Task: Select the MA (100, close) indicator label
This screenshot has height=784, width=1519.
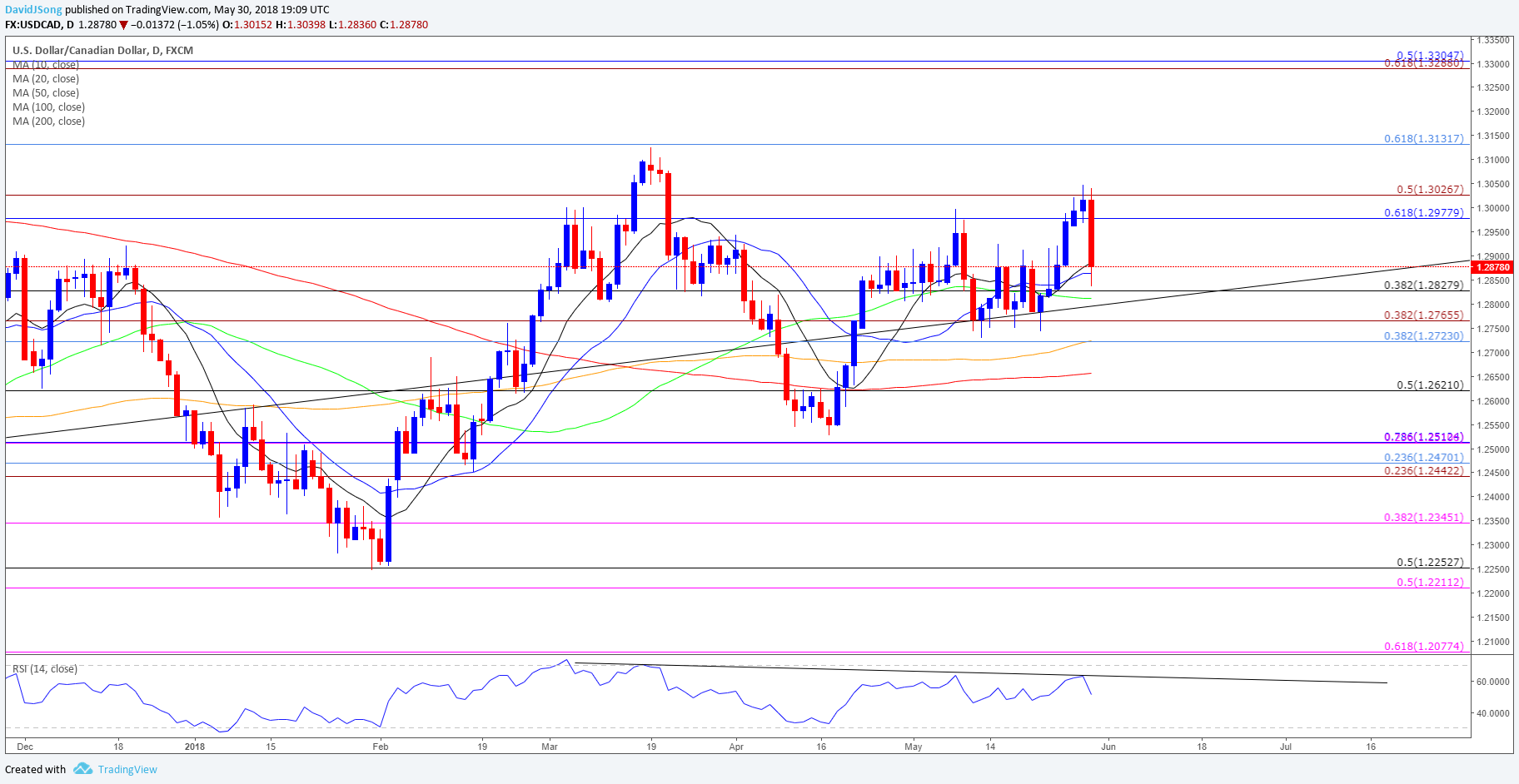Action: [x=48, y=107]
